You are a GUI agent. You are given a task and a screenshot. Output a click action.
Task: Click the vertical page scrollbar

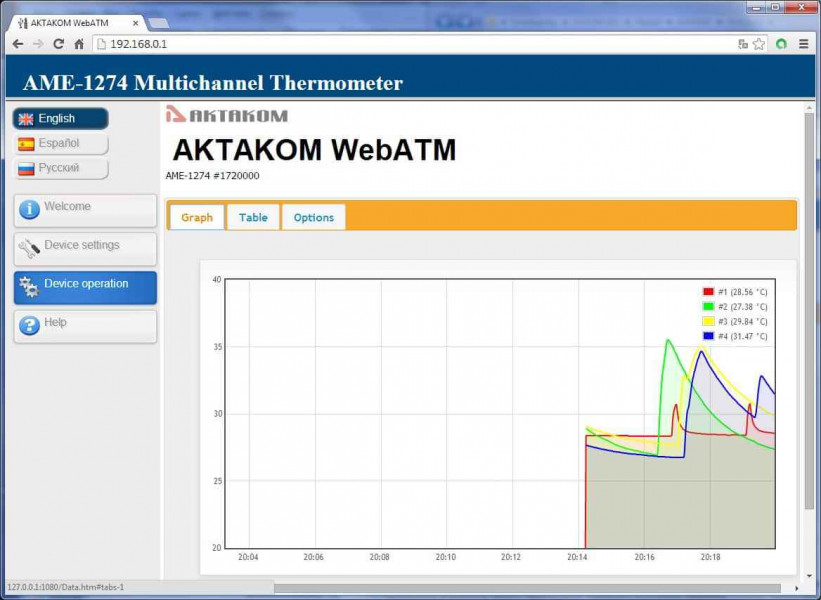(809, 309)
